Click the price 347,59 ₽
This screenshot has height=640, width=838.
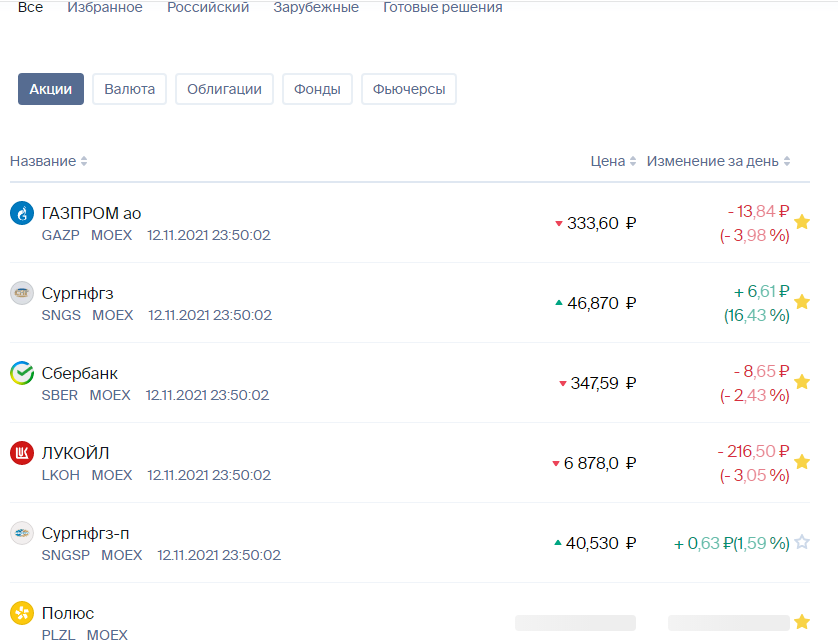(x=603, y=383)
